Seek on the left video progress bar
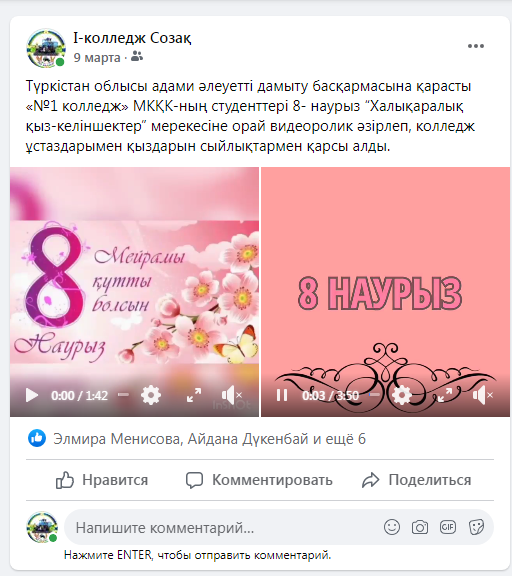The height and width of the screenshot is (576, 512). (123, 395)
